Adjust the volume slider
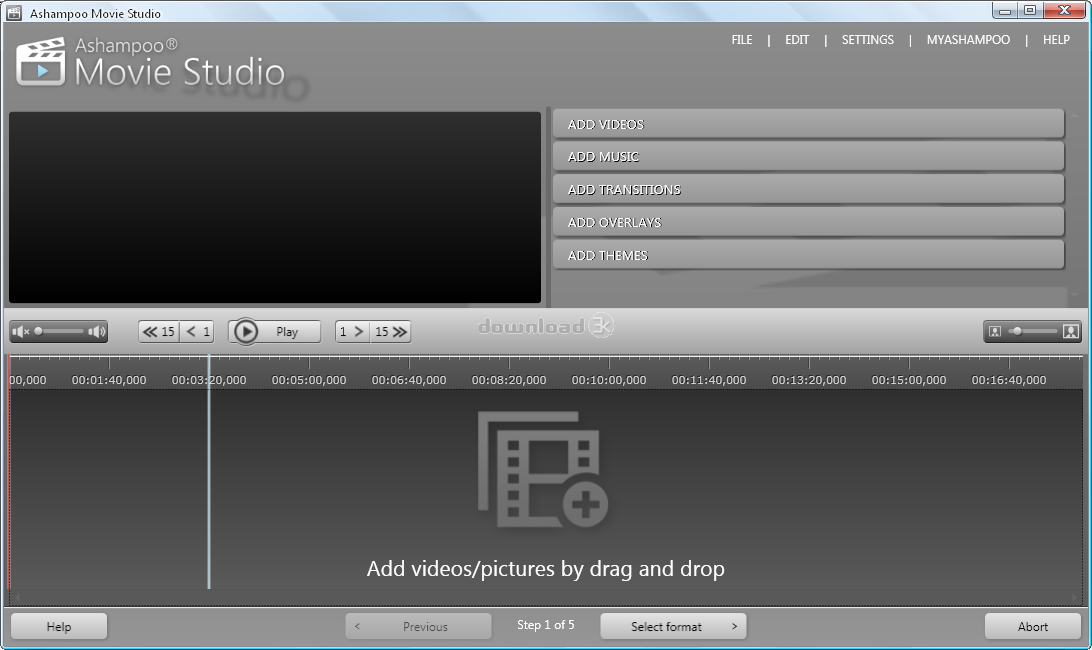 pyautogui.click(x=59, y=332)
